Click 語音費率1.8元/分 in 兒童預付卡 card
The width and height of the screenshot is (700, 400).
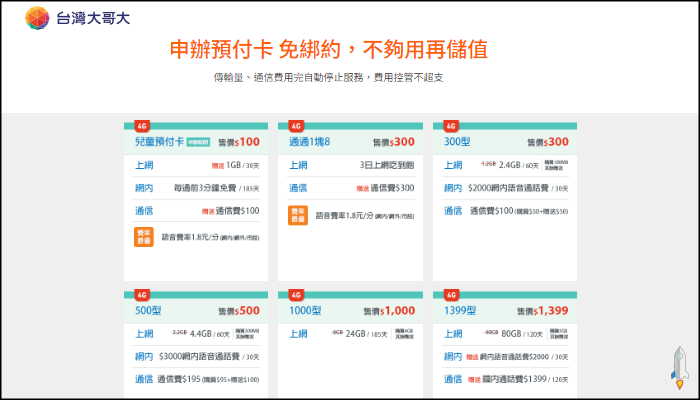point(210,237)
